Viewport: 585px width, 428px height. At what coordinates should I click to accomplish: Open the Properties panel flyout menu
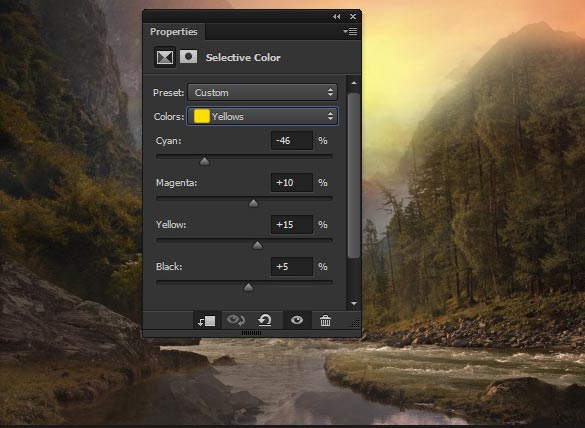[x=350, y=32]
